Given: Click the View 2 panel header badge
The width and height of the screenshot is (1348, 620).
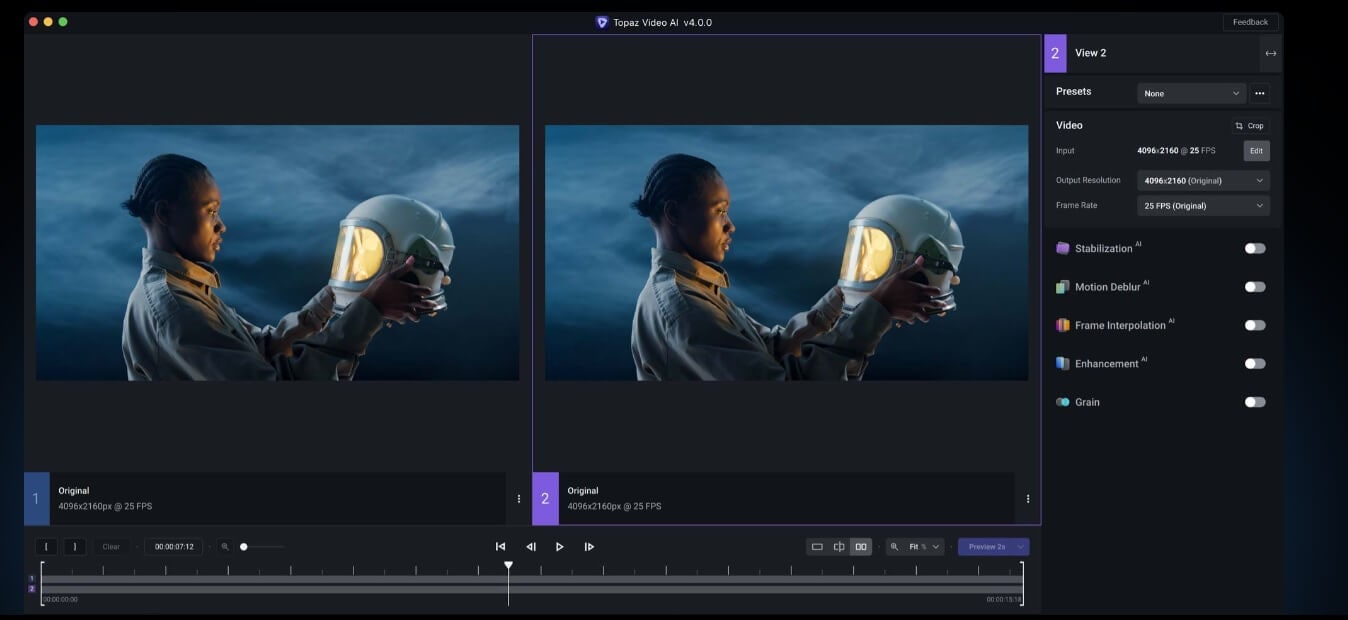Looking at the screenshot, I should (x=1055, y=53).
